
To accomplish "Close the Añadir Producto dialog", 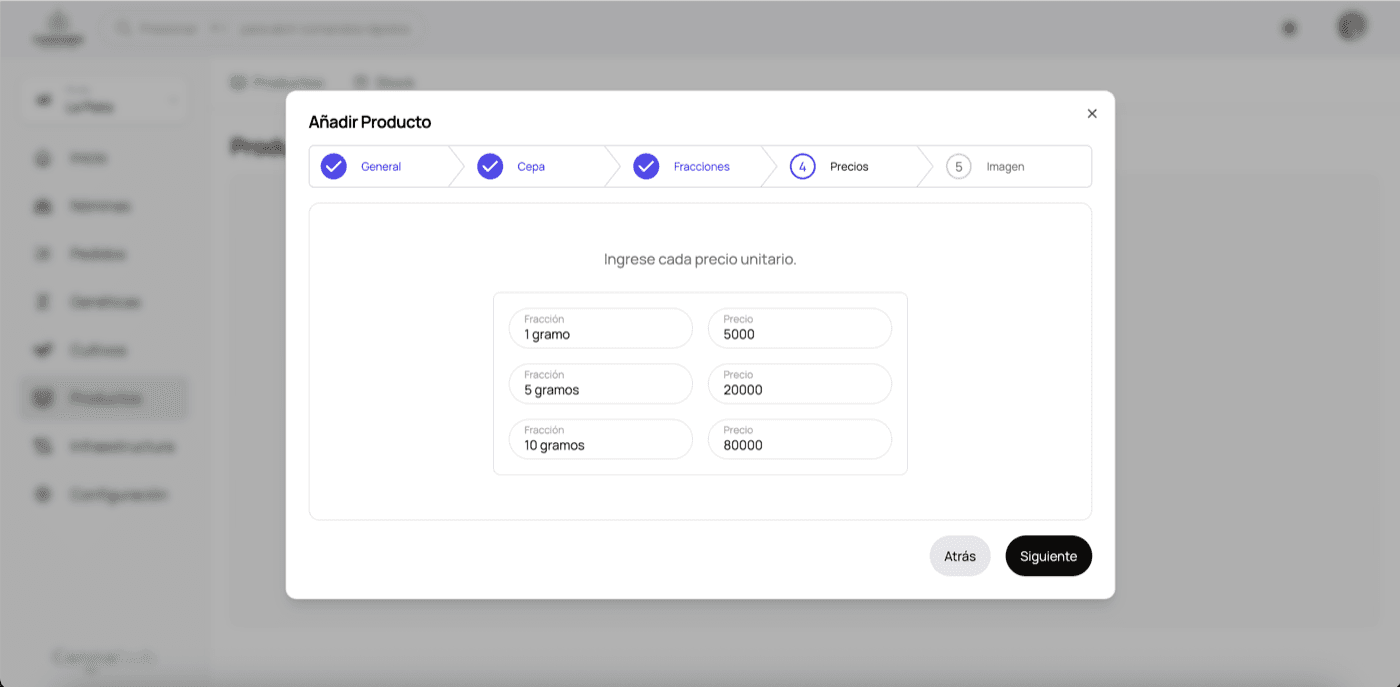I will 1092,114.
